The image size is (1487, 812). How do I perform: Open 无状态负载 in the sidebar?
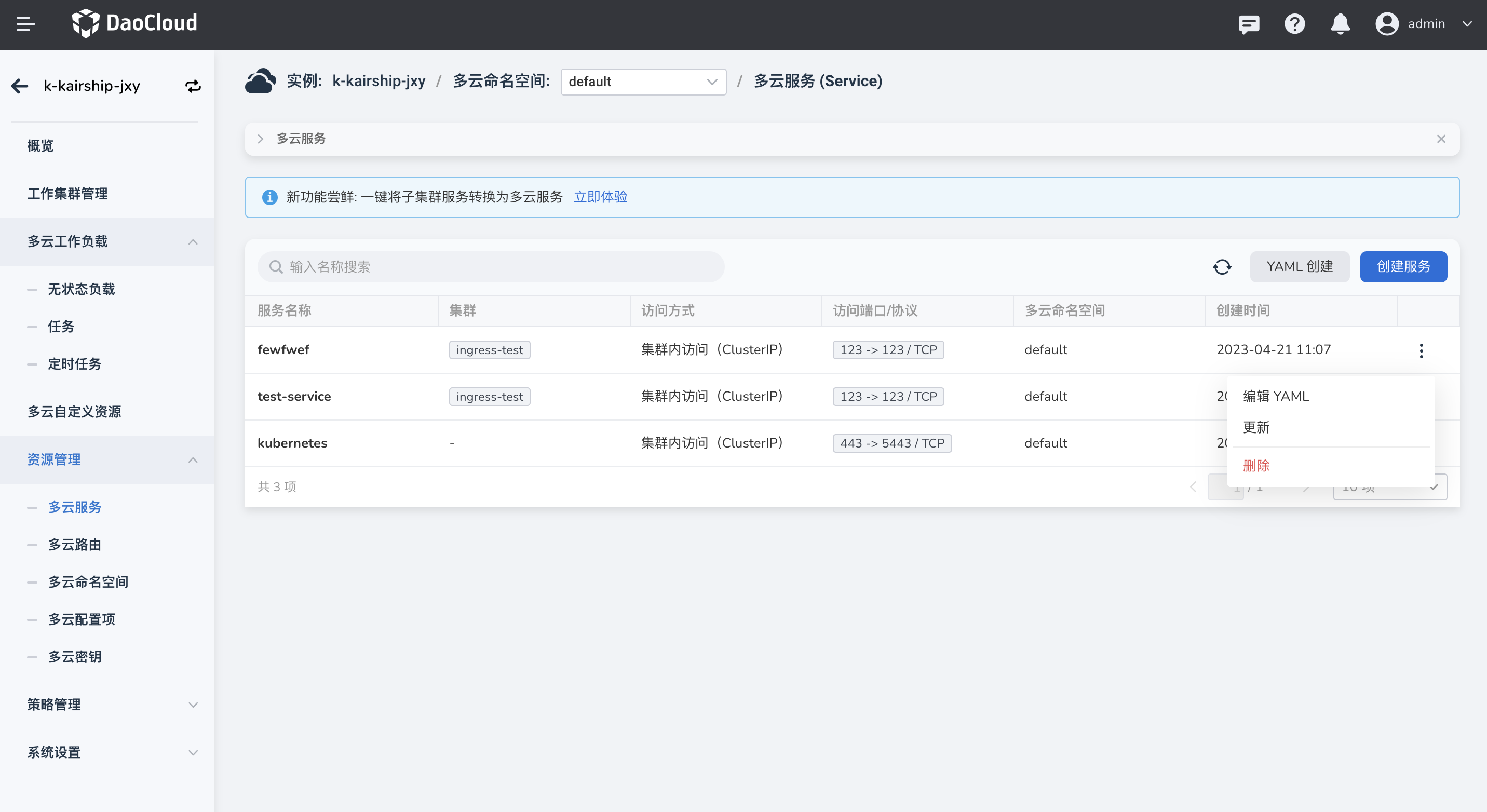click(x=82, y=289)
